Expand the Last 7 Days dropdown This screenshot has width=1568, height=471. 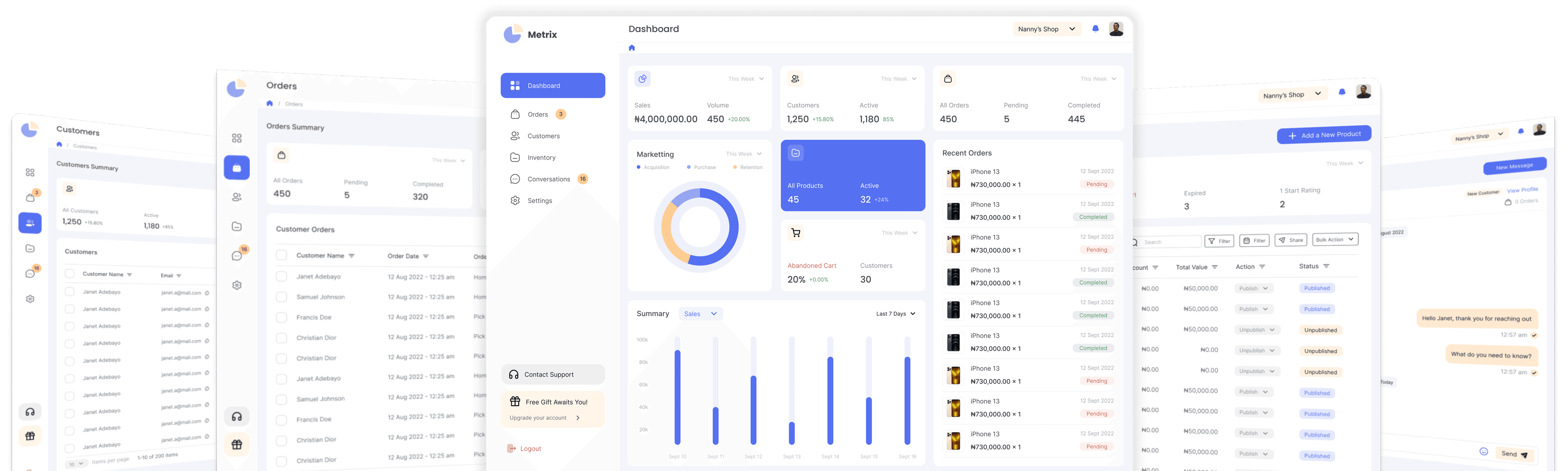pyautogui.click(x=895, y=313)
